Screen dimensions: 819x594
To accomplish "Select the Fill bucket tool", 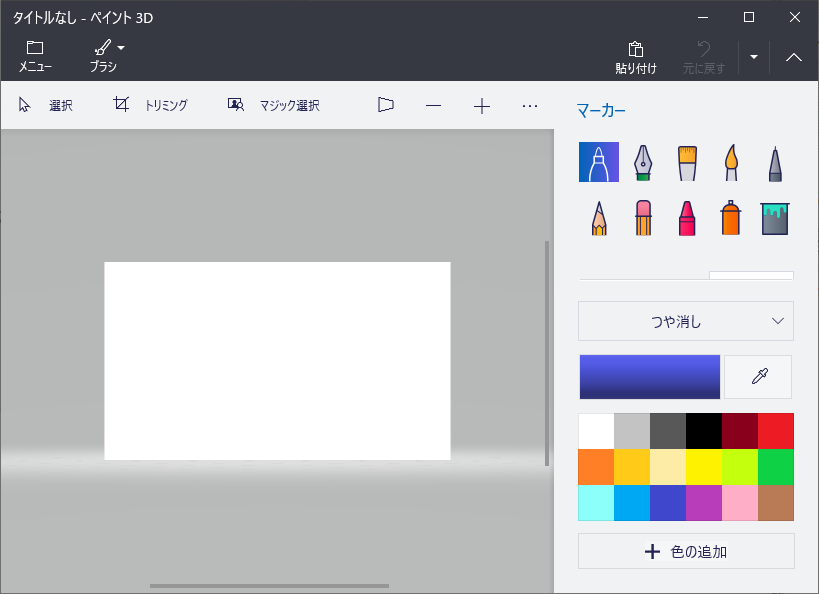I will (x=775, y=218).
